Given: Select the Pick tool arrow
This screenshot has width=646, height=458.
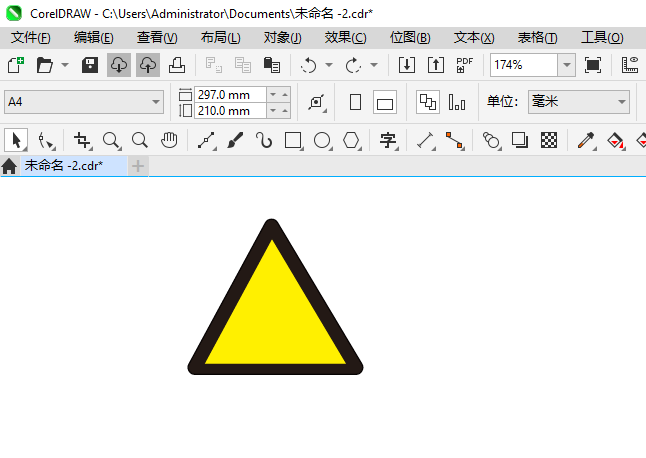Looking at the screenshot, I should coord(16,140).
